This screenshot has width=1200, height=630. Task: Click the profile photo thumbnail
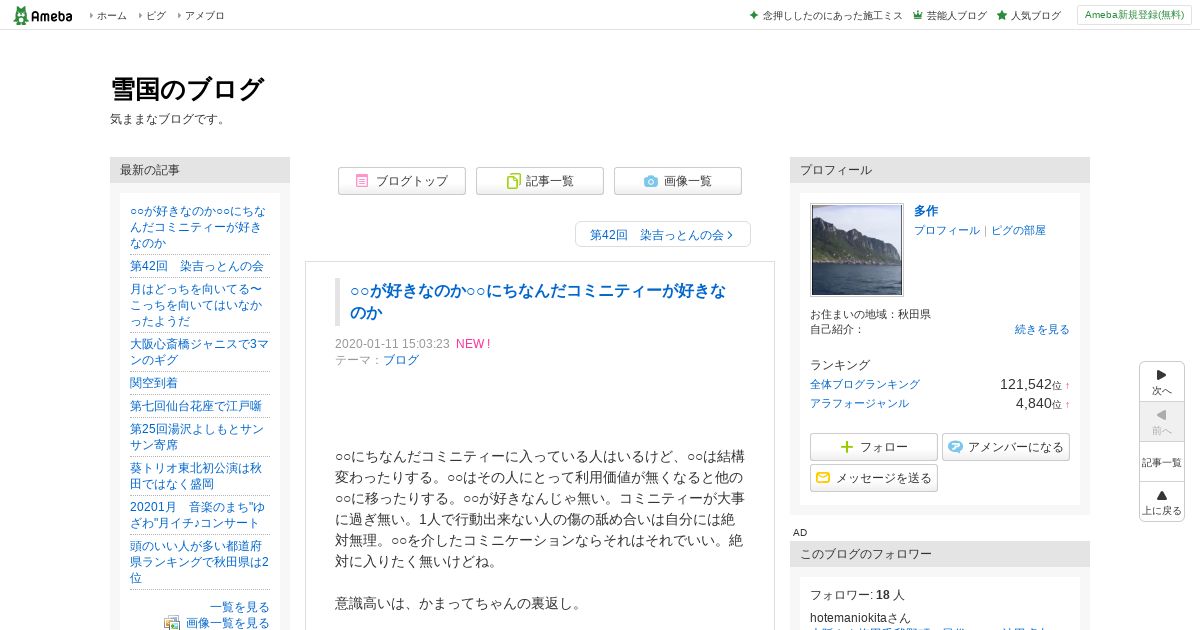(x=857, y=250)
